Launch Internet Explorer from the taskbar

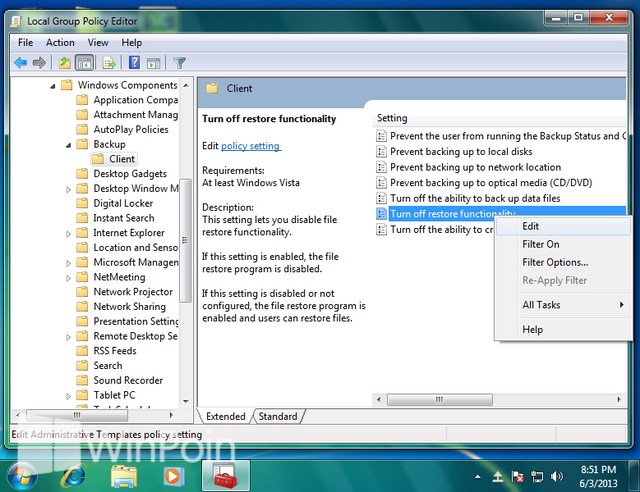click(73, 476)
